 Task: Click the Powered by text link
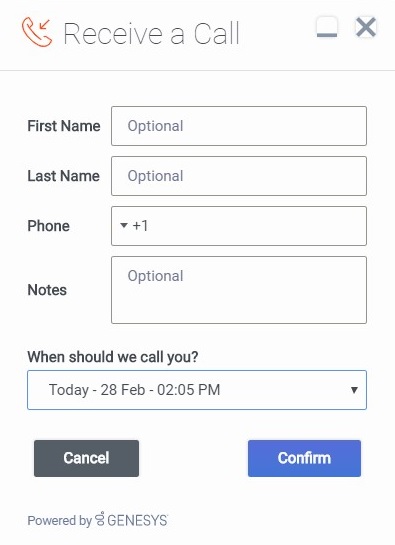(59, 520)
